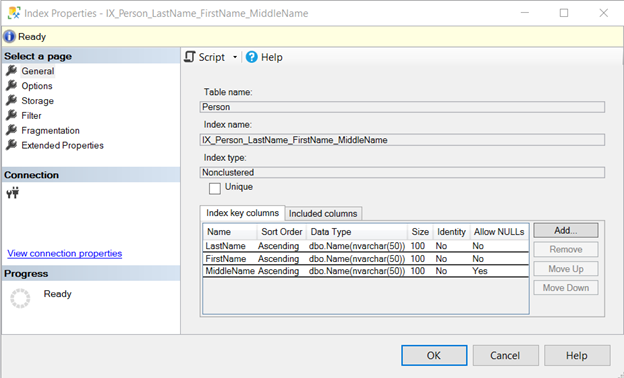Screen dimensions: 624x378
Task: Click the connection plug icon
Action: [13, 193]
